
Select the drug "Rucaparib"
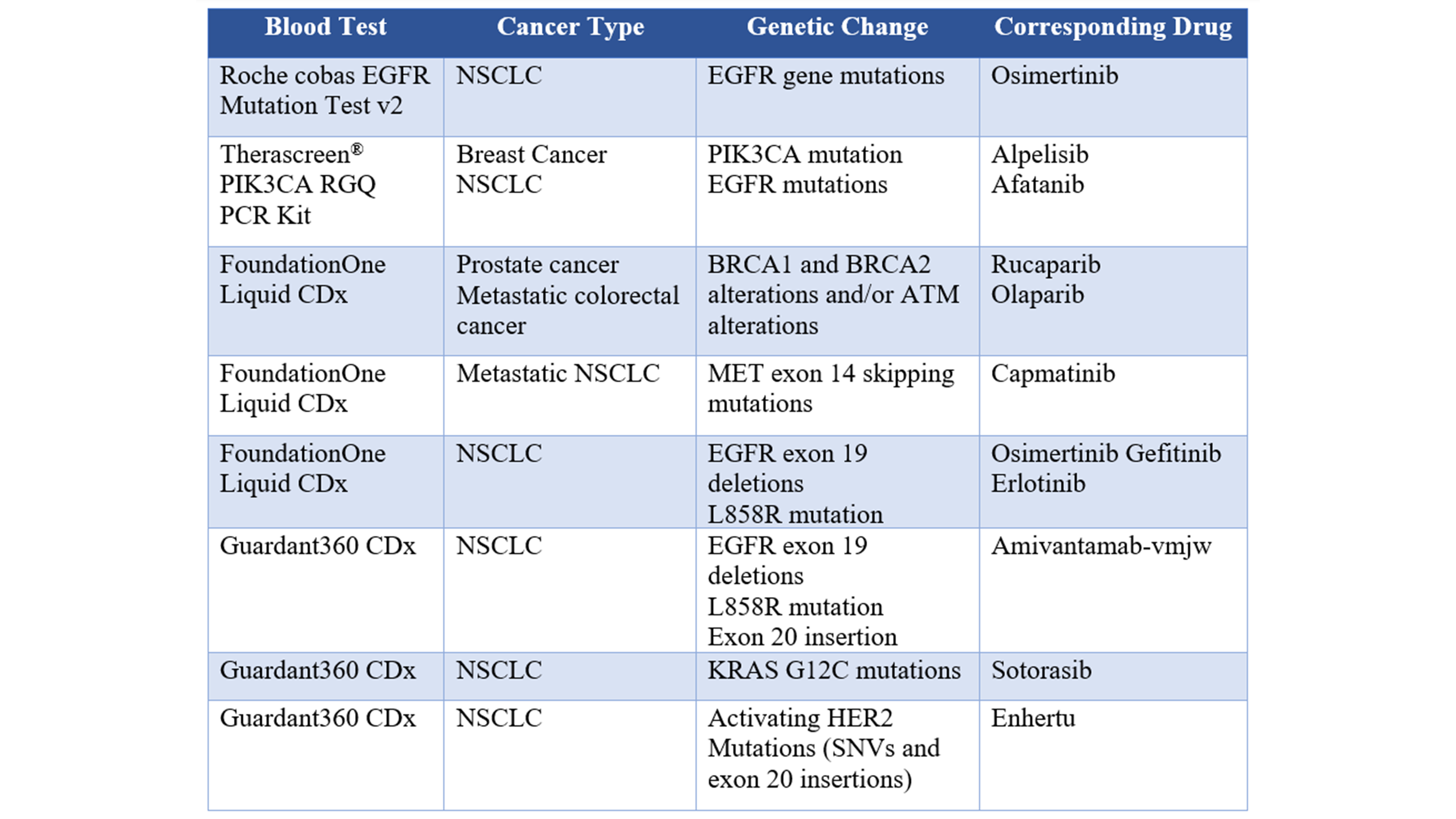point(1046,265)
